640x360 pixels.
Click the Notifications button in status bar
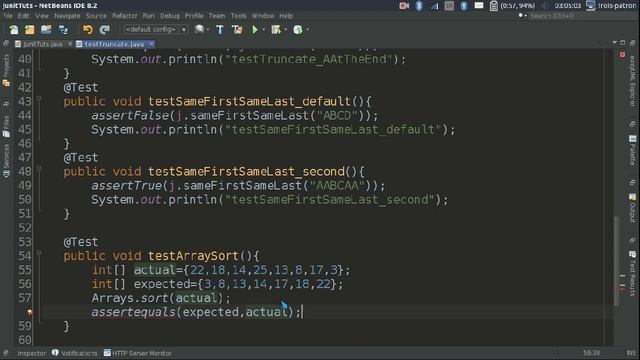(75, 353)
